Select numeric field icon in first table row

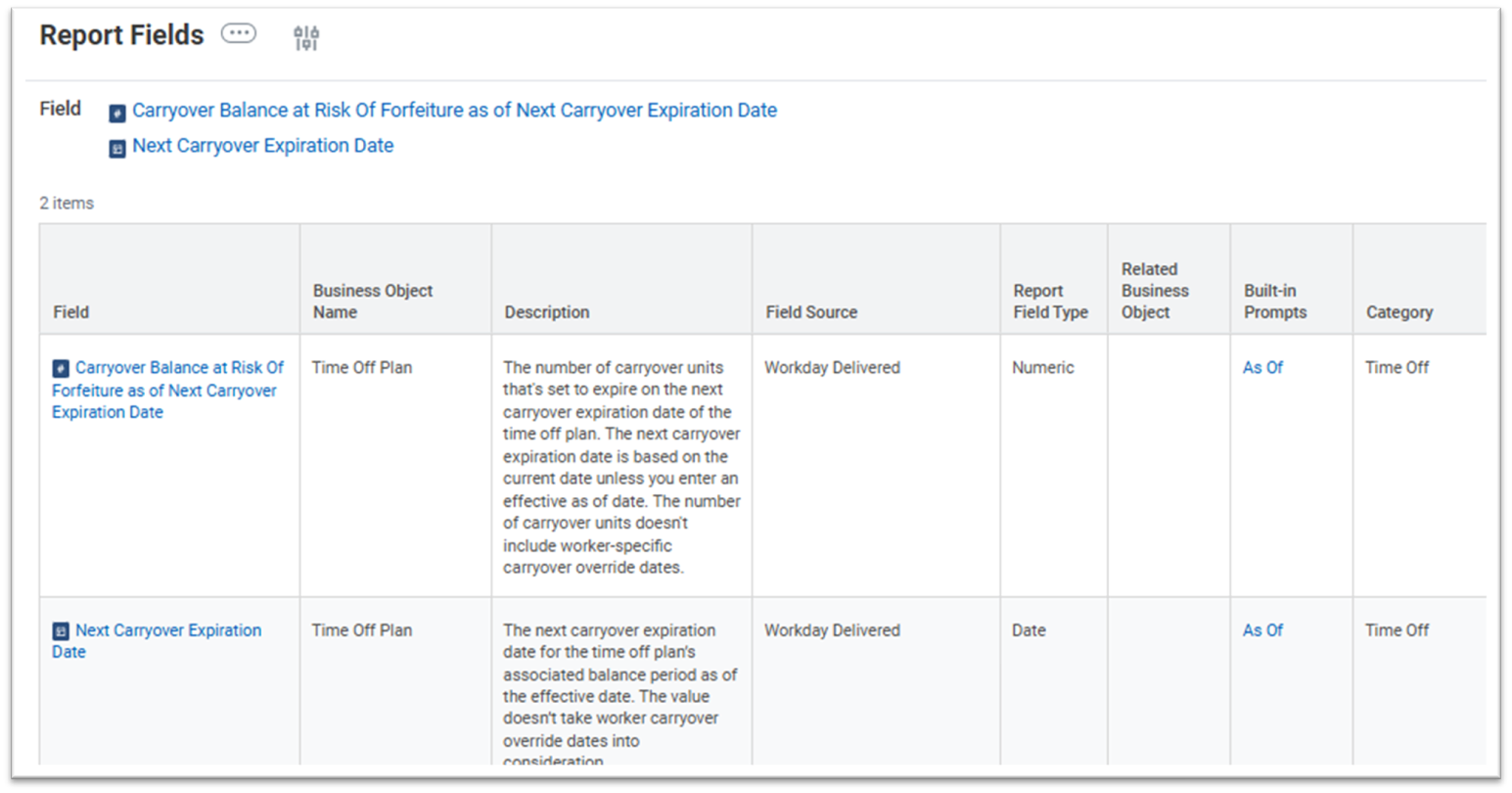point(61,369)
